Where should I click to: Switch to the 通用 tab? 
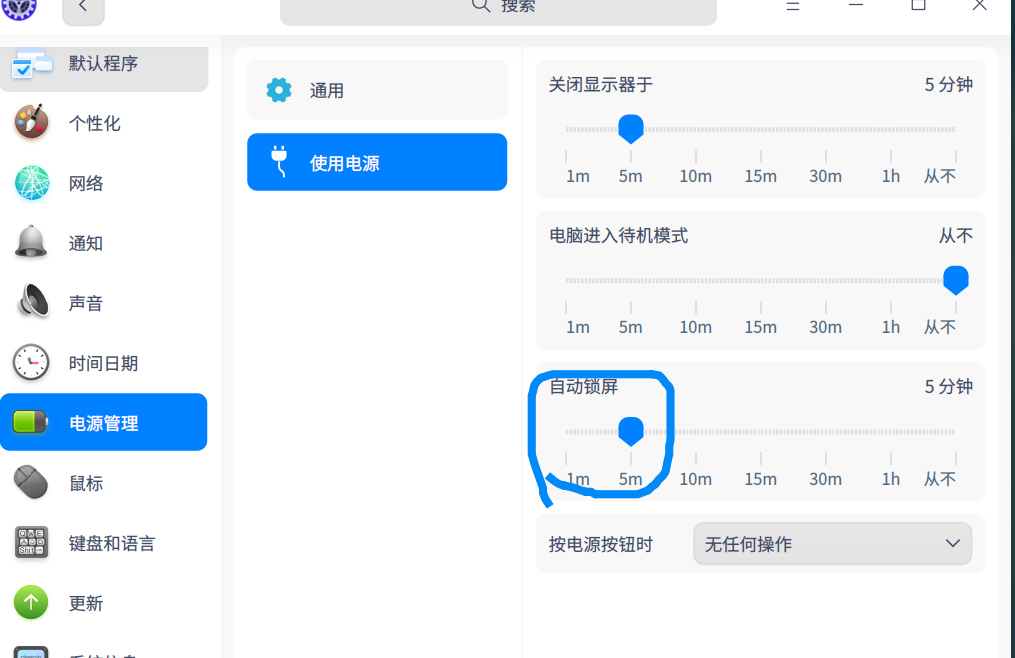(x=377, y=90)
